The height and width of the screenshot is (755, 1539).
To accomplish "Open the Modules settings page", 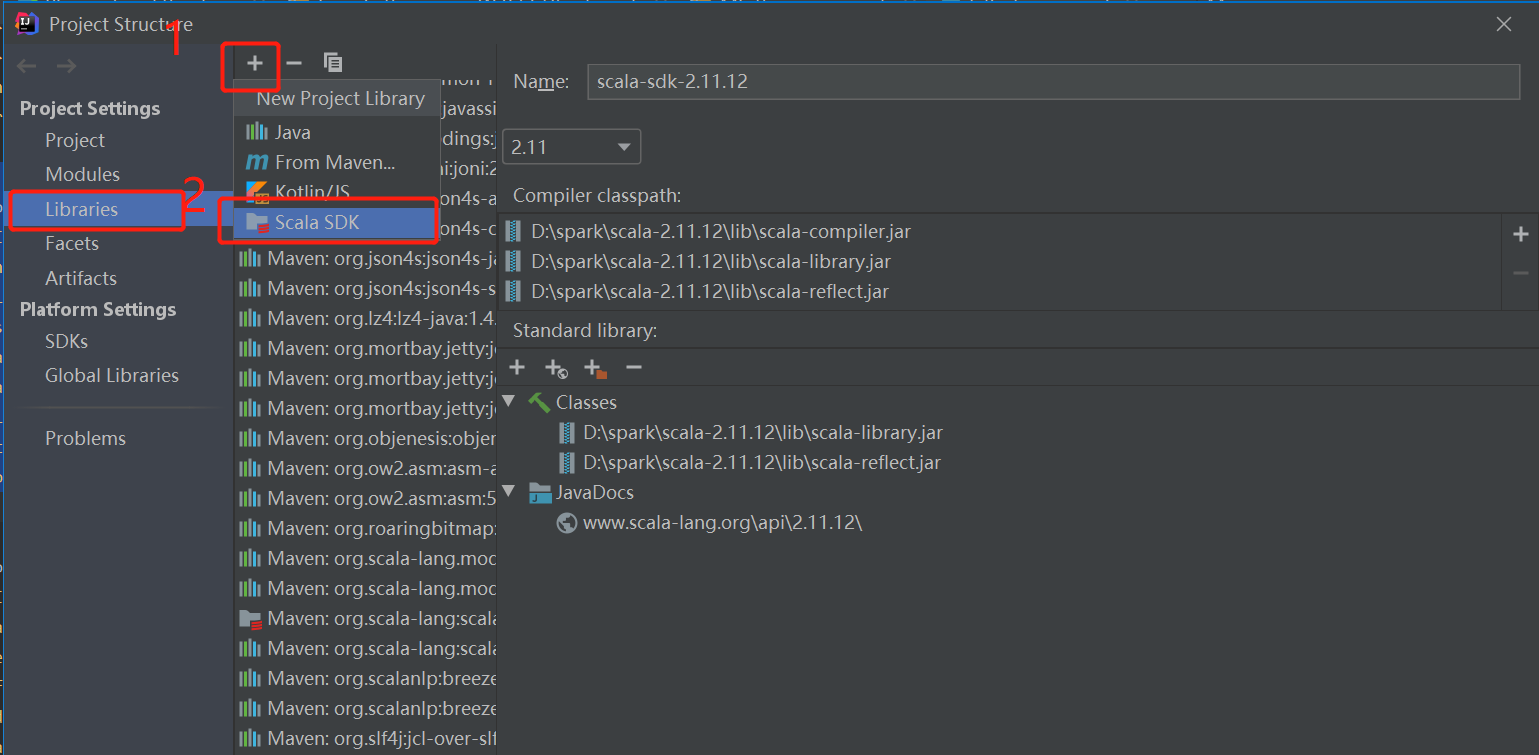I will point(82,174).
